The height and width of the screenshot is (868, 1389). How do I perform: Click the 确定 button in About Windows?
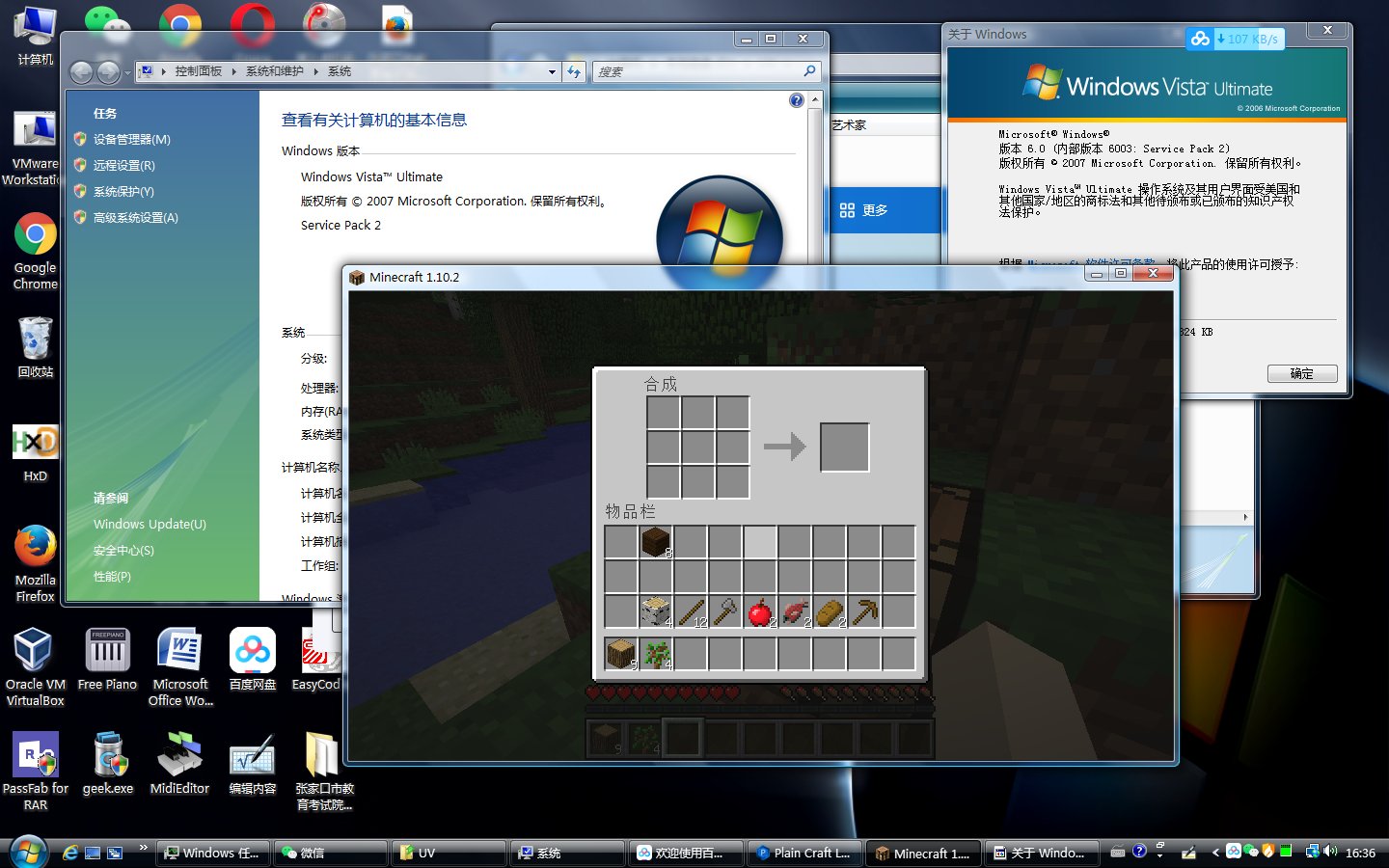1302,374
